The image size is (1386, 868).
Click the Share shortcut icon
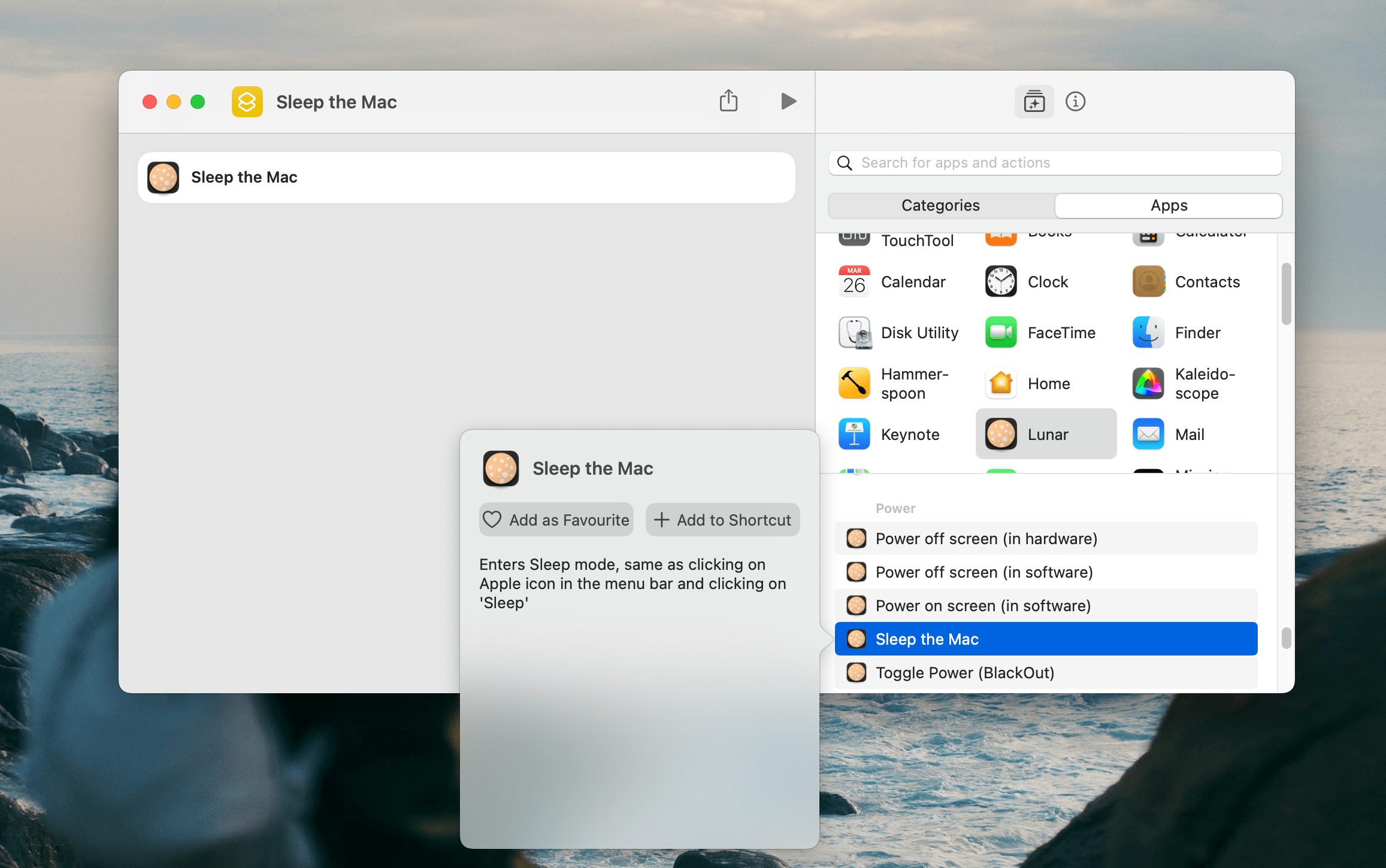728,101
